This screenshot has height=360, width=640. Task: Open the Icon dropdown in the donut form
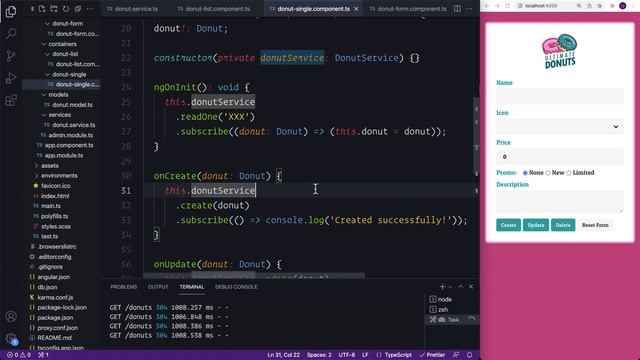pos(560,127)
